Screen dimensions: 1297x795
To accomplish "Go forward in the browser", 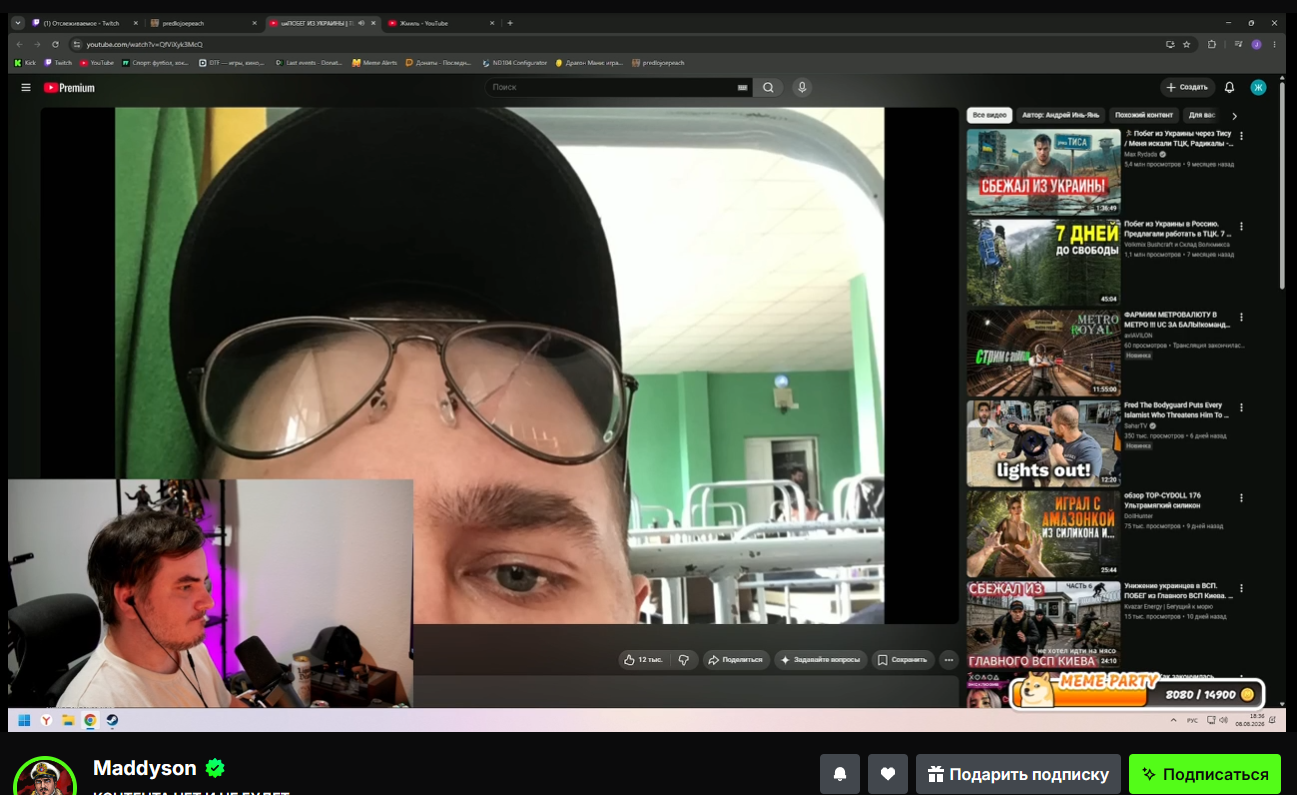I will point(37,44).
